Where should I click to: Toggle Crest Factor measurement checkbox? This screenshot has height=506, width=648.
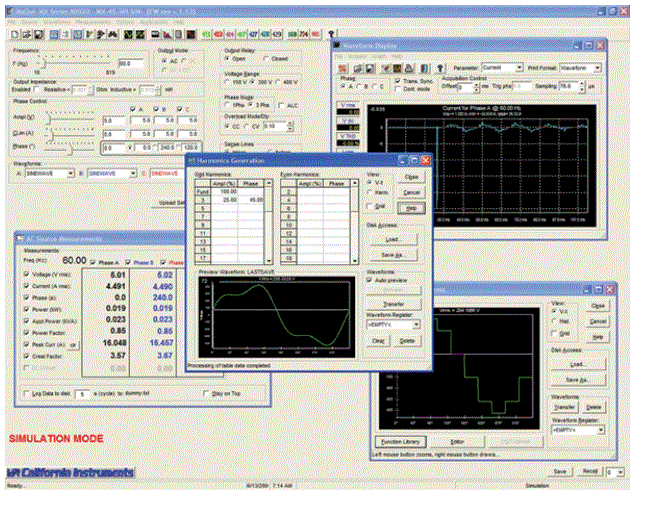(26, 356)
